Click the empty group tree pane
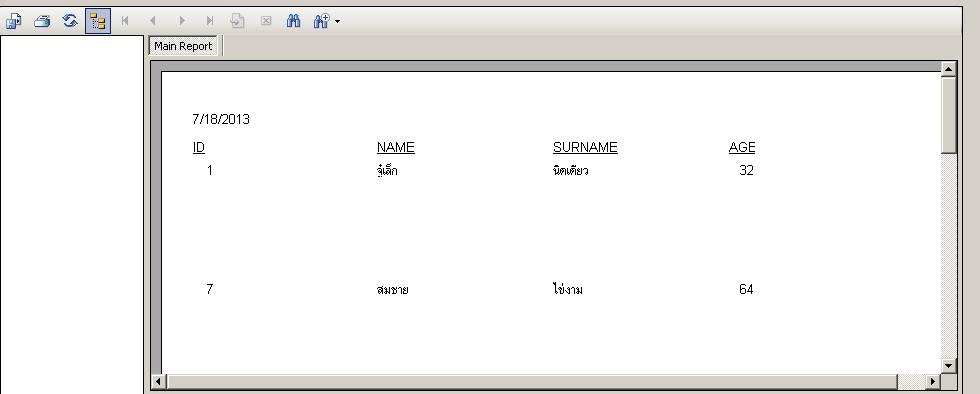980x394 pixels. point(72,215)
